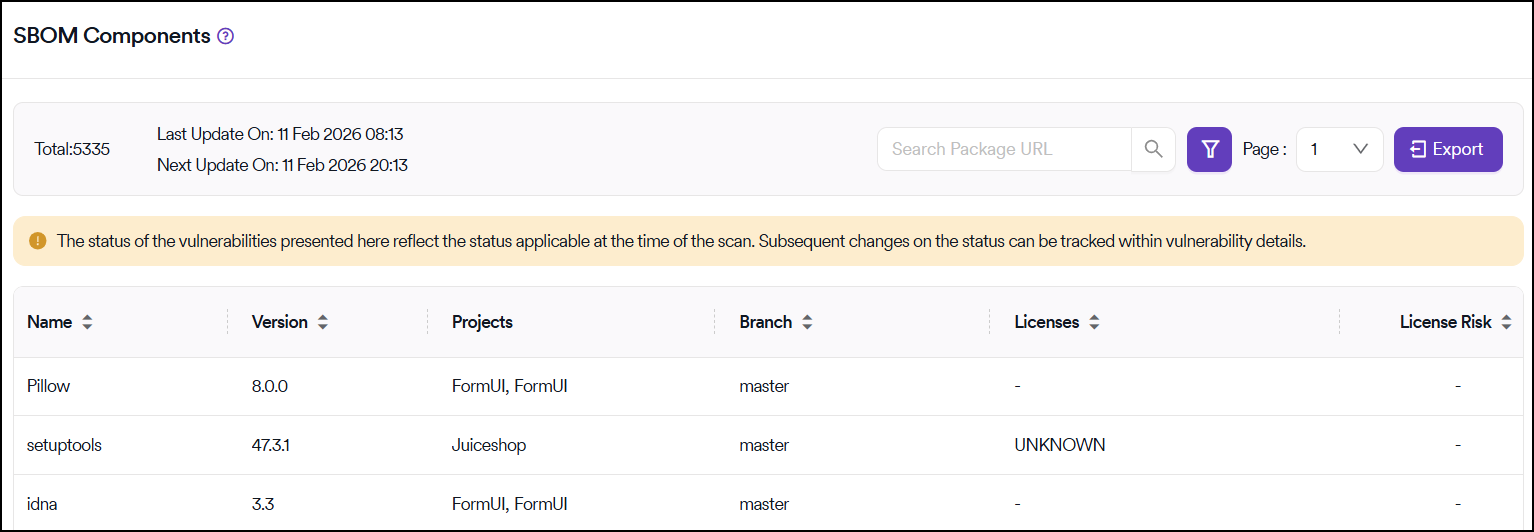Open the filter funnel button
This screenshot has width=1534, height=532.
pos(1209,149)
